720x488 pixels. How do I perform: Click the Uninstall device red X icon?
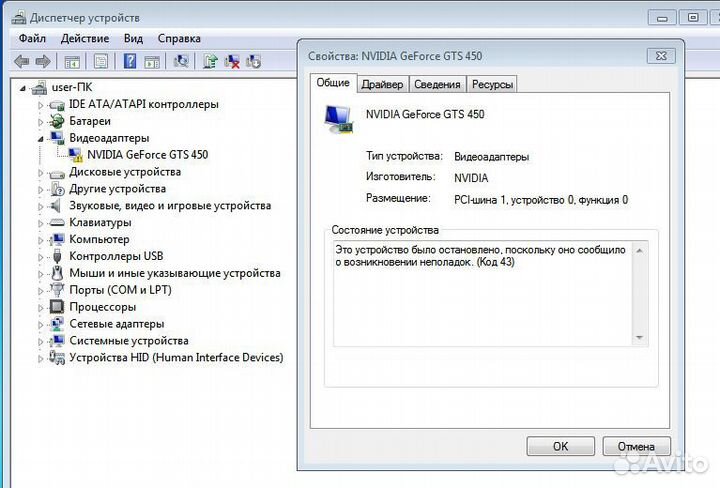pos(232,61)
